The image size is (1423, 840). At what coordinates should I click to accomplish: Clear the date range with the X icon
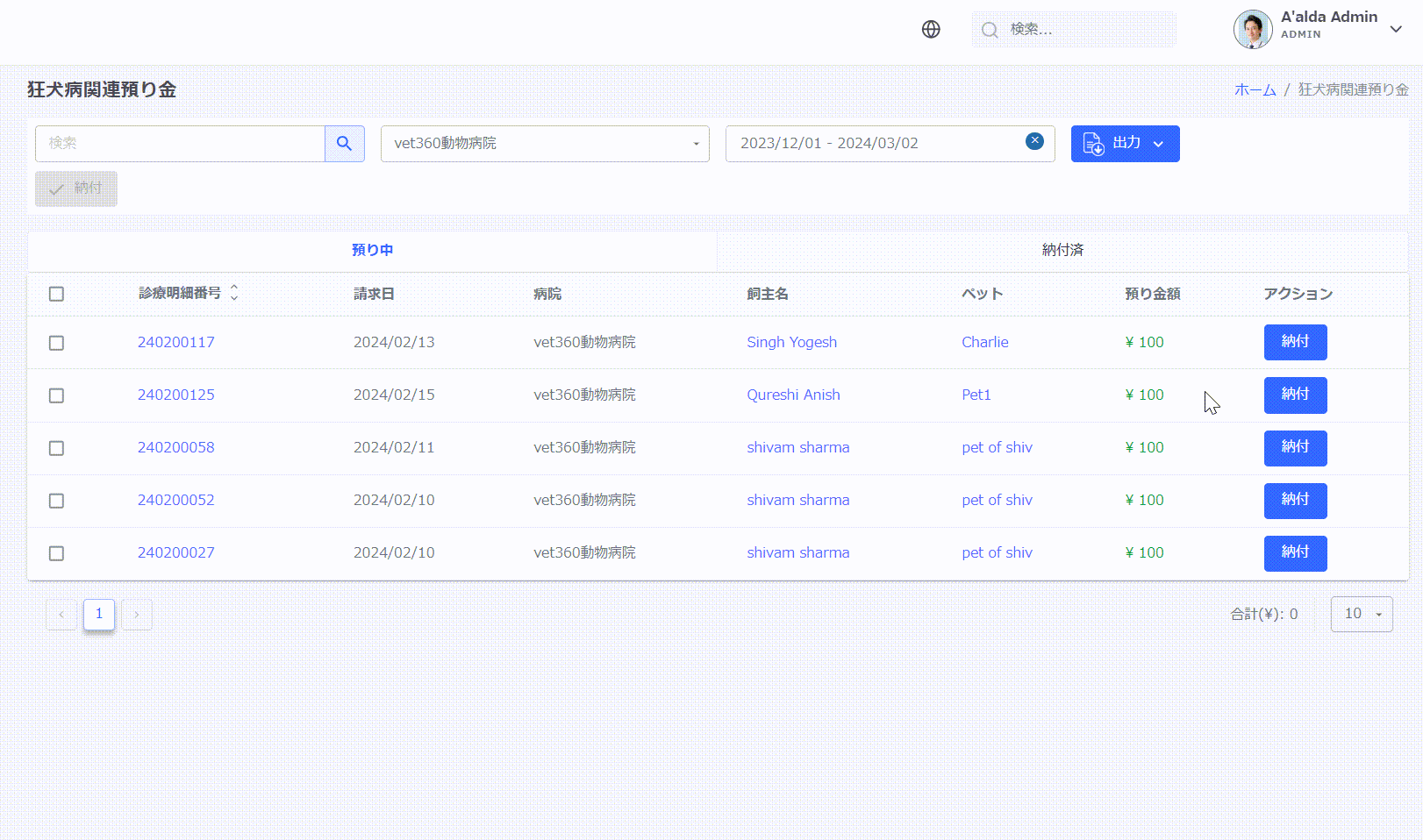[1034, 141]
